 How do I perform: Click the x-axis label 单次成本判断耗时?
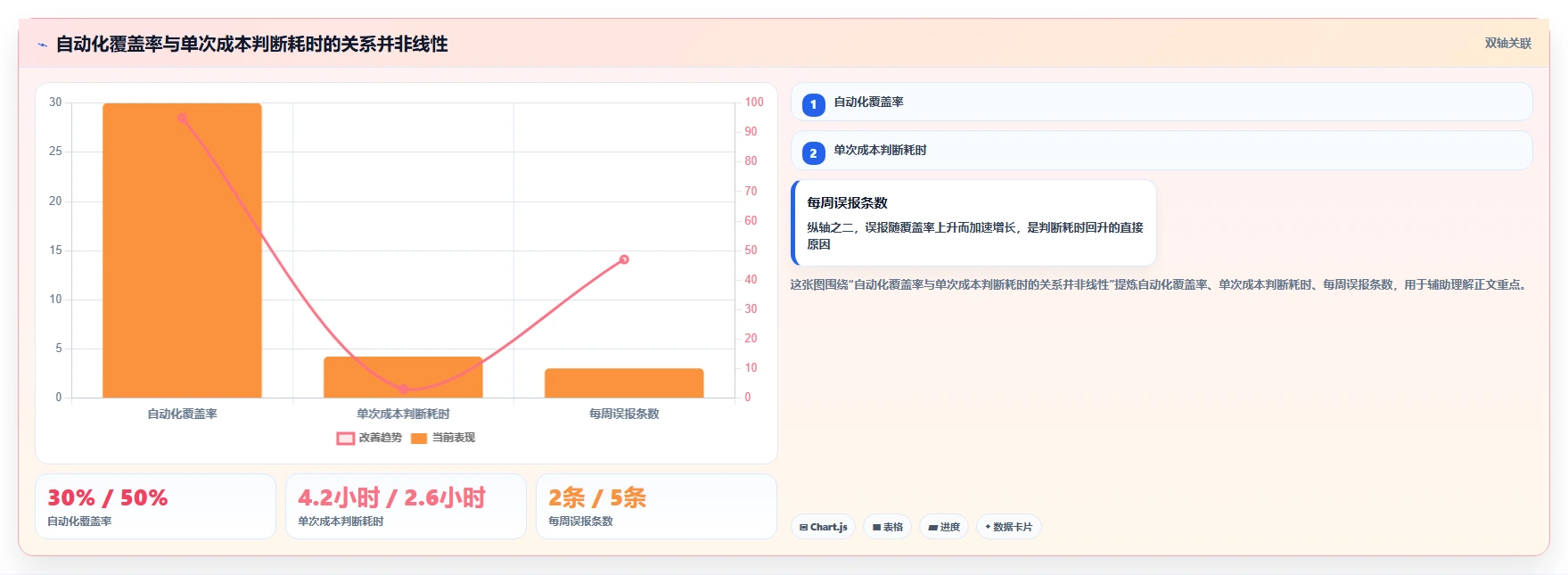(403, 414)
